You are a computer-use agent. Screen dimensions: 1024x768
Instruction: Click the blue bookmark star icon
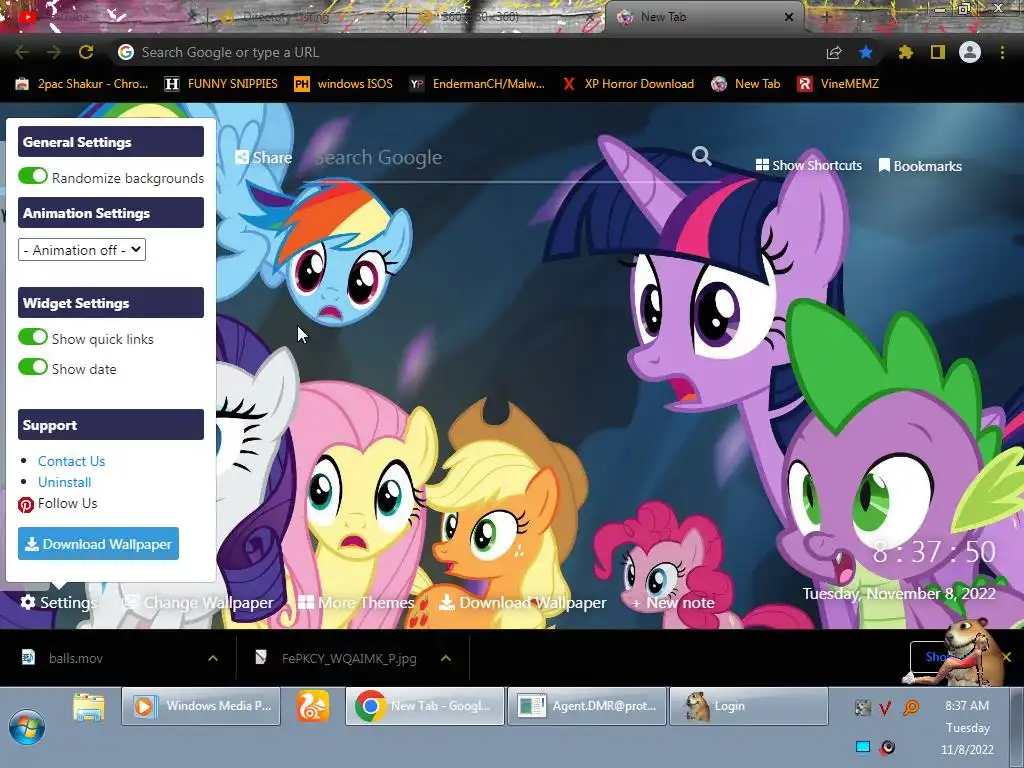click(866, 52)
